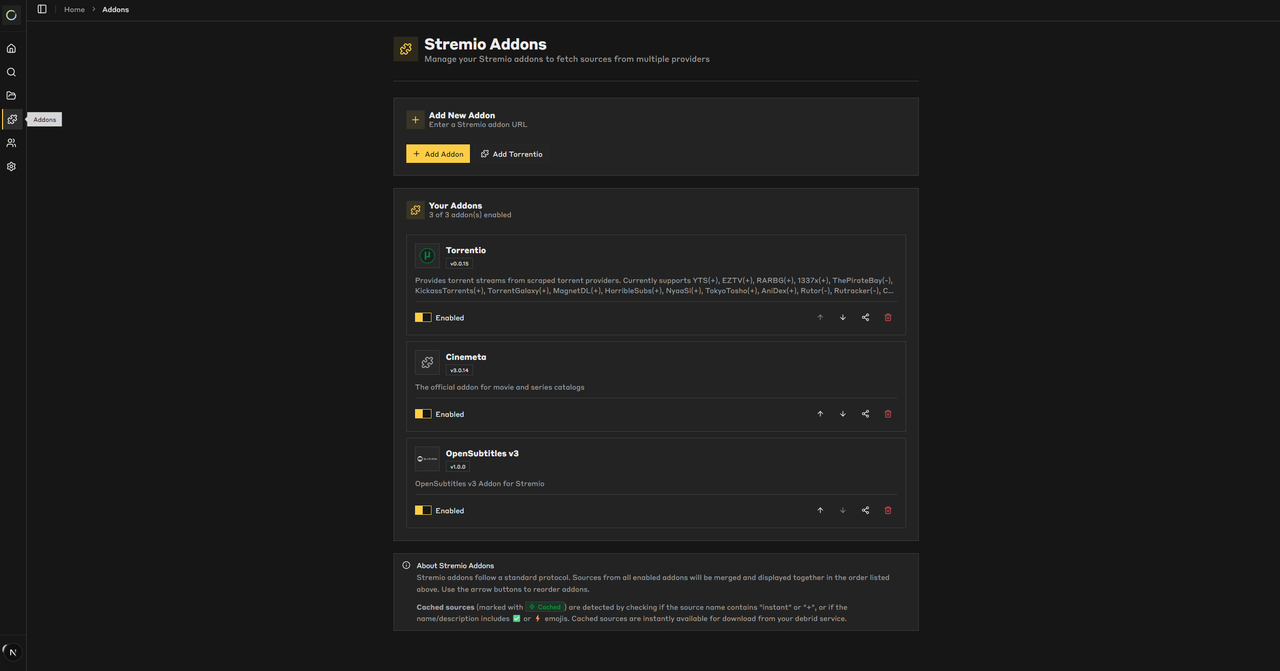1280x671 pixels.
Task: Open the users icon in sidebar
Action: tap(11, 143)
